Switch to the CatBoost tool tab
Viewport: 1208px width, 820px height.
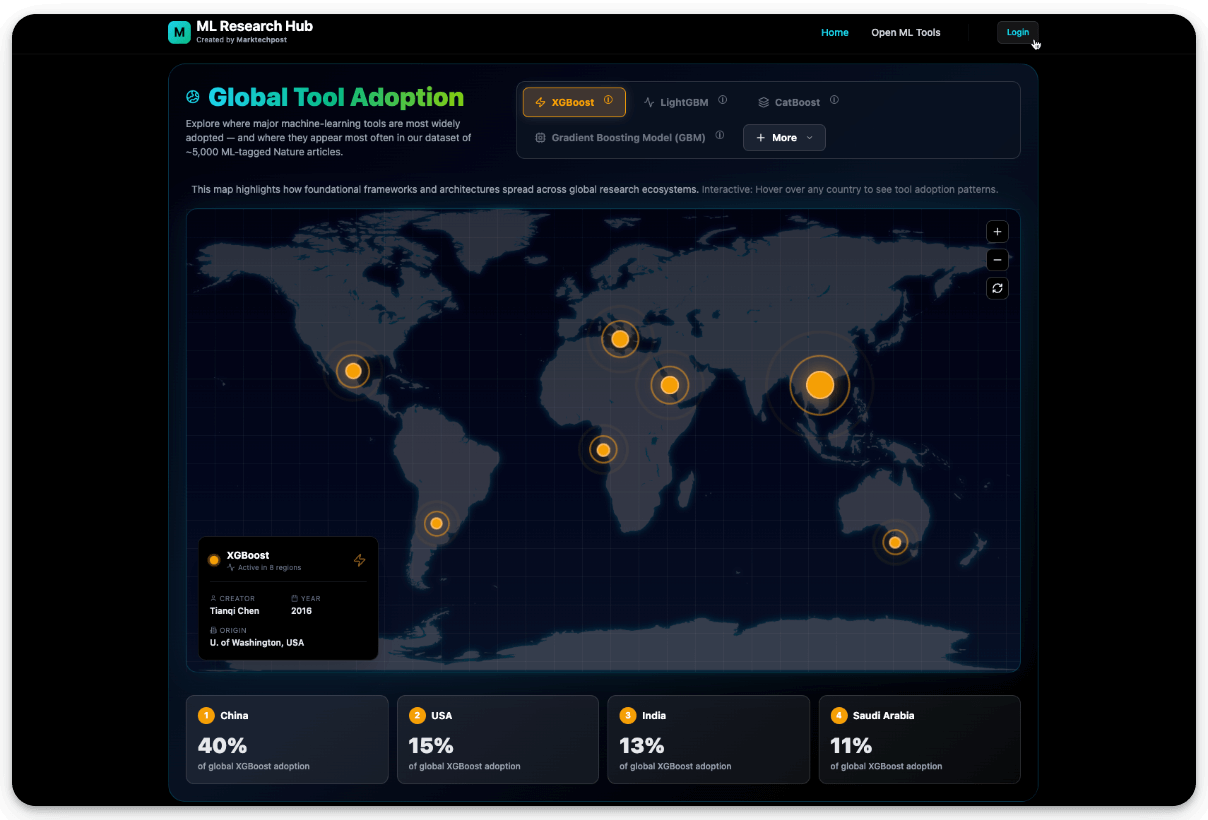(x=798, y=102)
